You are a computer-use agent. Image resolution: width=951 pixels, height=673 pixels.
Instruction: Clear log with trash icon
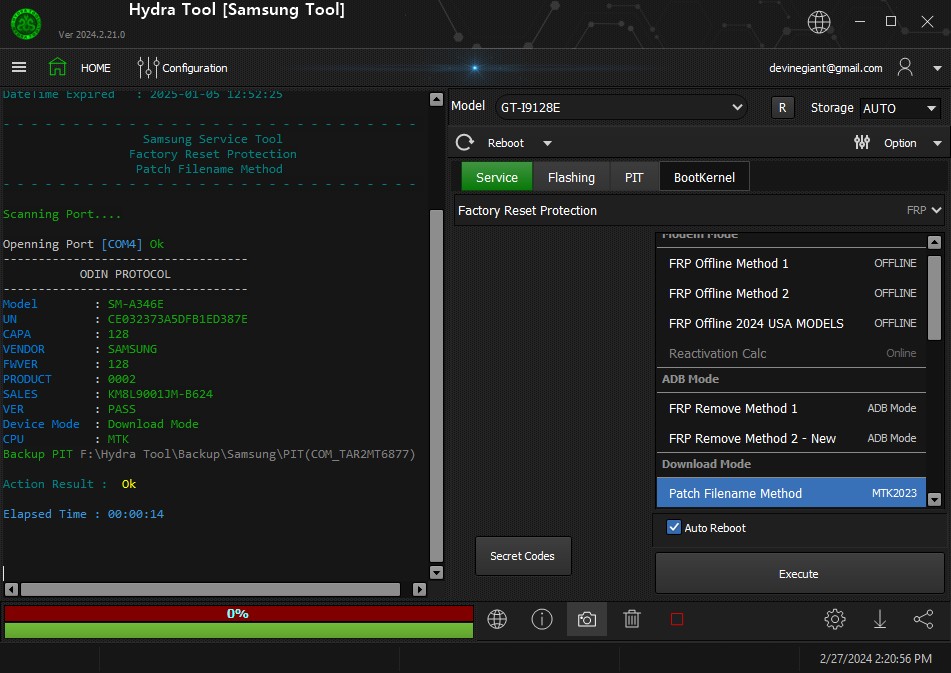(x=632, y=619)
